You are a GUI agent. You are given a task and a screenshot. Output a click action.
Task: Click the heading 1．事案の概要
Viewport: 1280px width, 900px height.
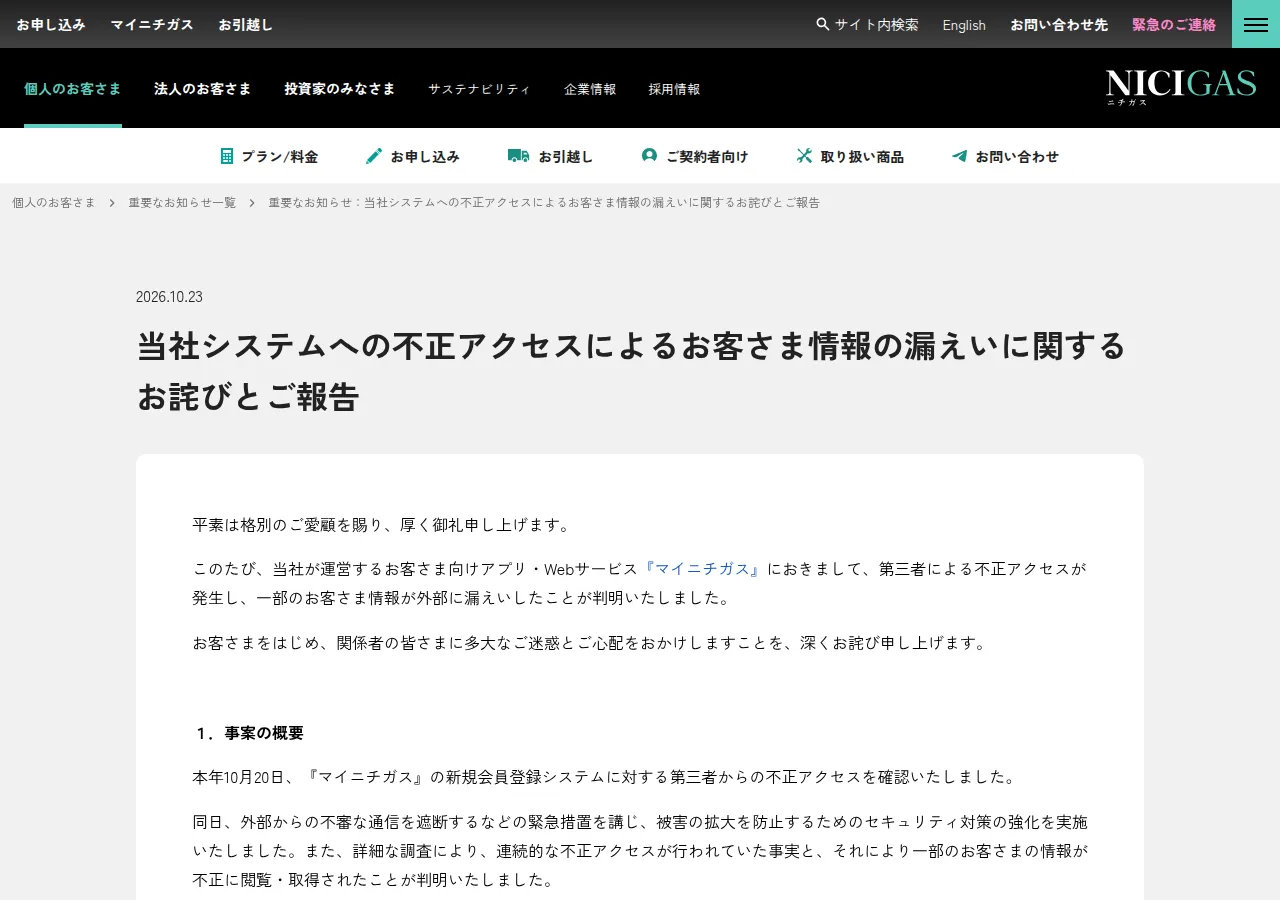(x=248, y=733)
